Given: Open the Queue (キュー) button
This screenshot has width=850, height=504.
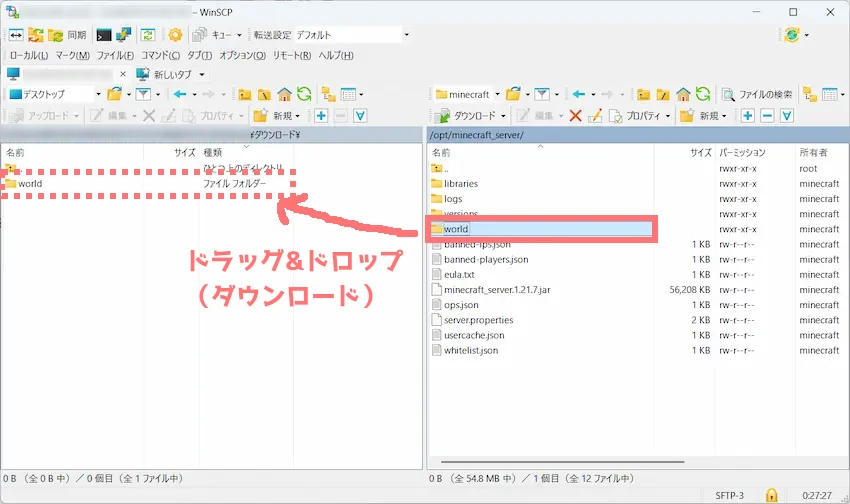Looking at the screenshot, I should [211, 35].
